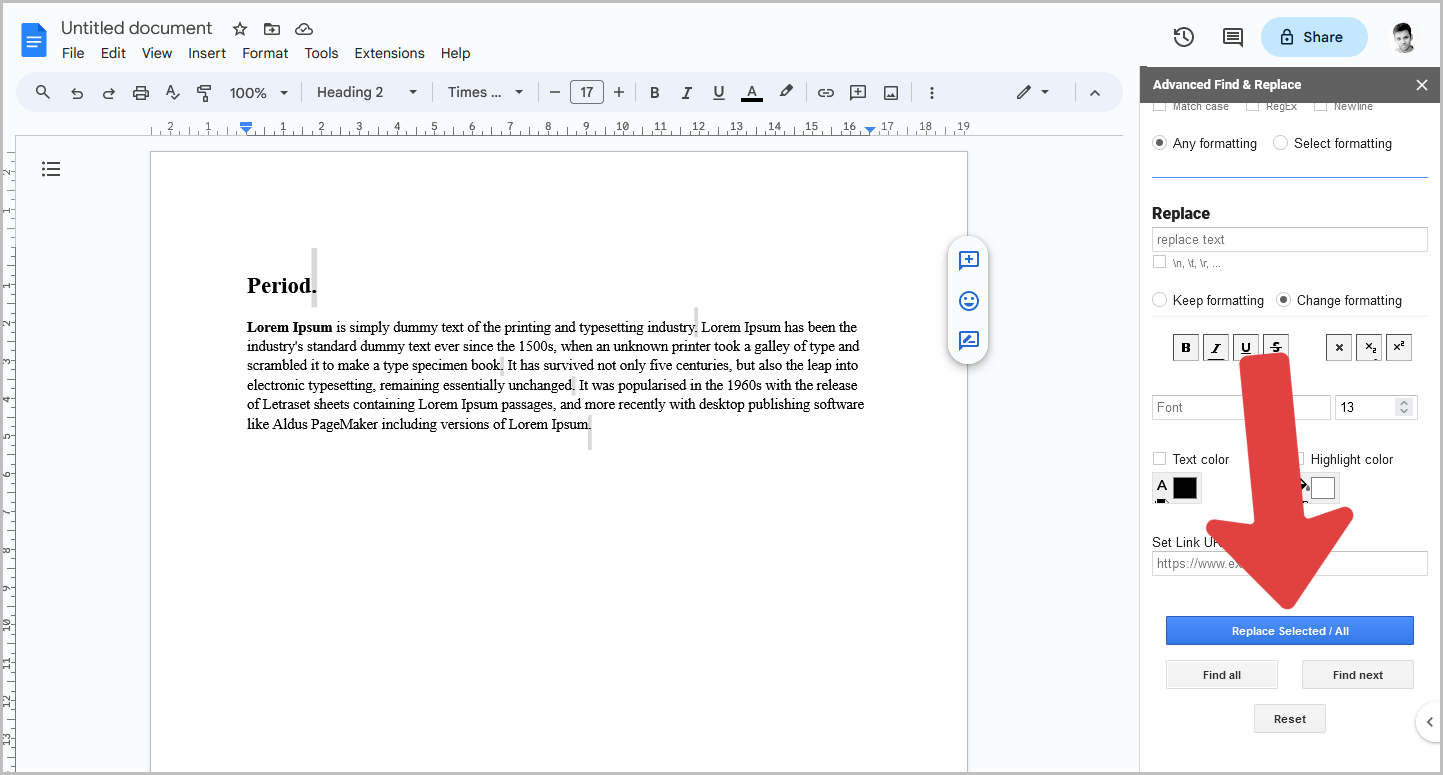Open version history from the top bar
The width and height of the screenshot is (1443, 775).
pos(1183,36)
